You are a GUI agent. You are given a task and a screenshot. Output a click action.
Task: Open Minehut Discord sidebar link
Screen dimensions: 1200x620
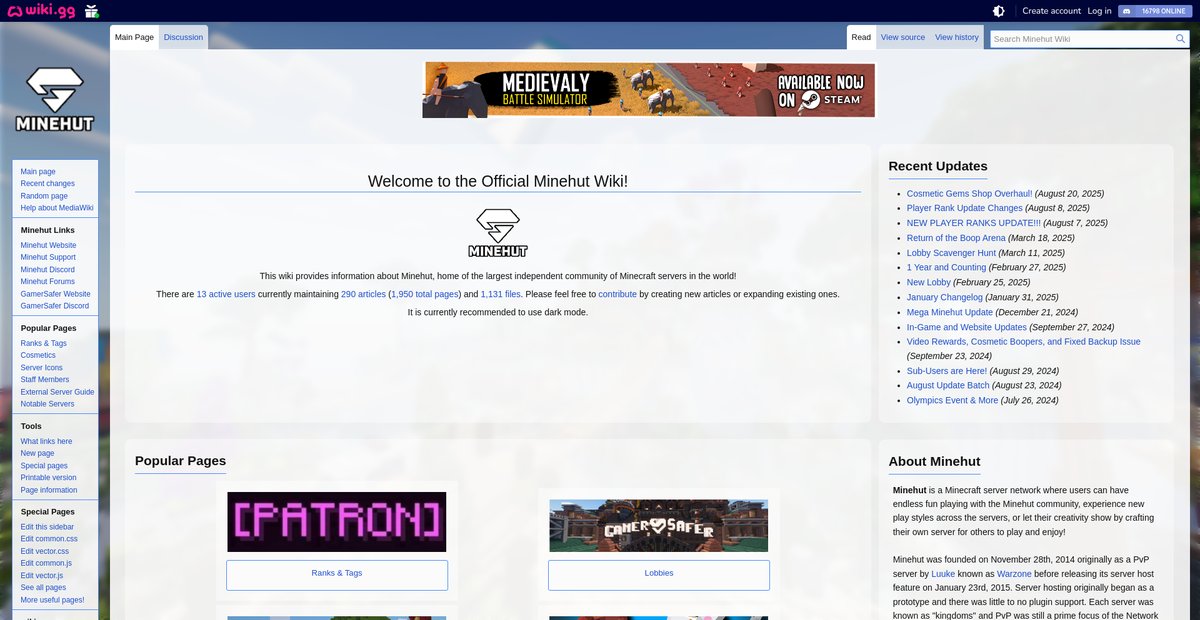(x=48, y=270)
